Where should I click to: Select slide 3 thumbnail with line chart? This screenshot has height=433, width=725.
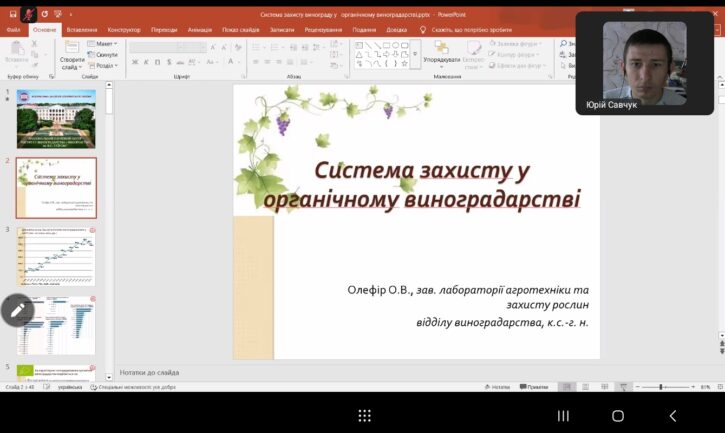[x=56, y=256]
